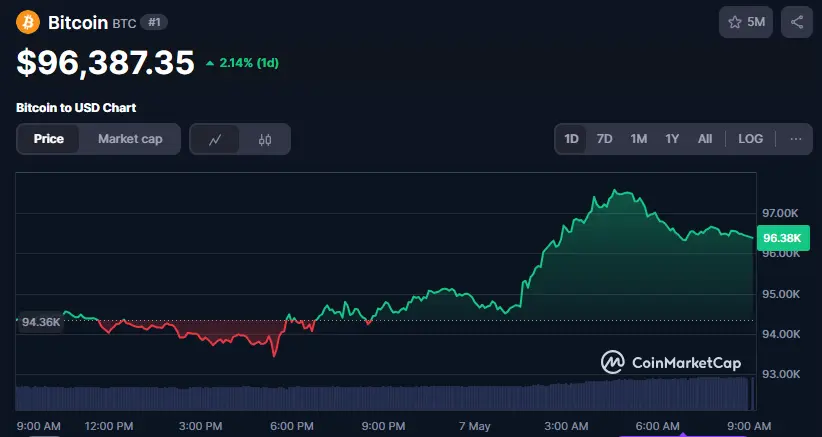Choose the All time range
Image resolution: width=822 pixels, height=437 pixels.
pos(705,139)
